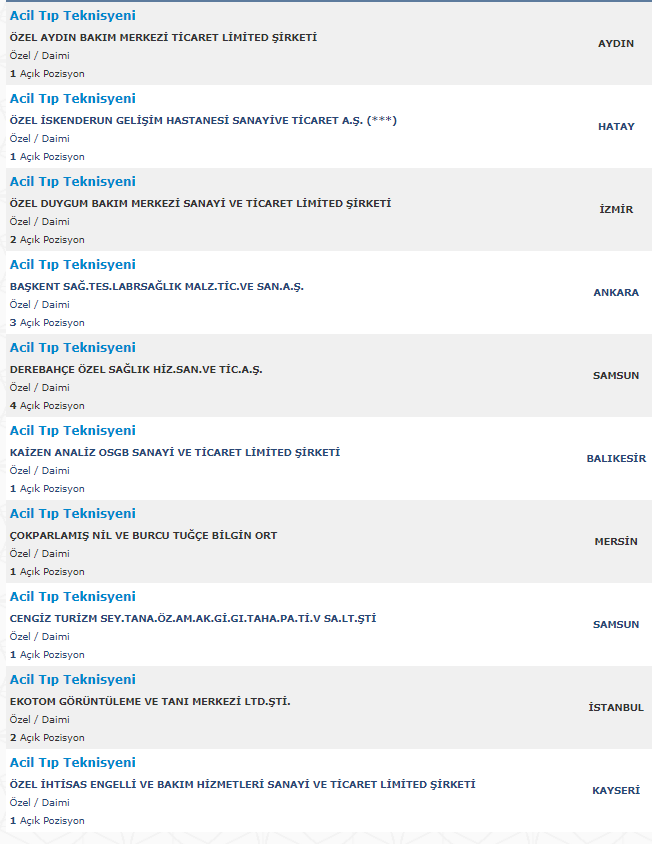Screen dimensions: 652x844
Task: Open Acil Tıp Teknisyeni listing for Özel Aydın Bakım Merkezi
Action: (72, 16)
